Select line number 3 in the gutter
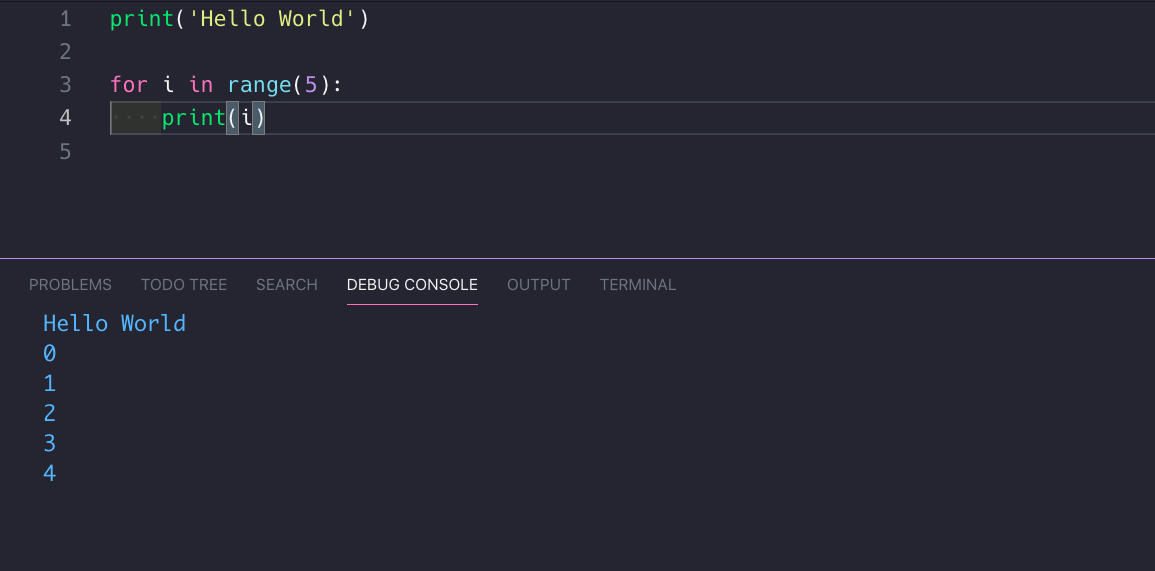The height and width of the screenshot is (571, 1155). click(x=65, y=85)
